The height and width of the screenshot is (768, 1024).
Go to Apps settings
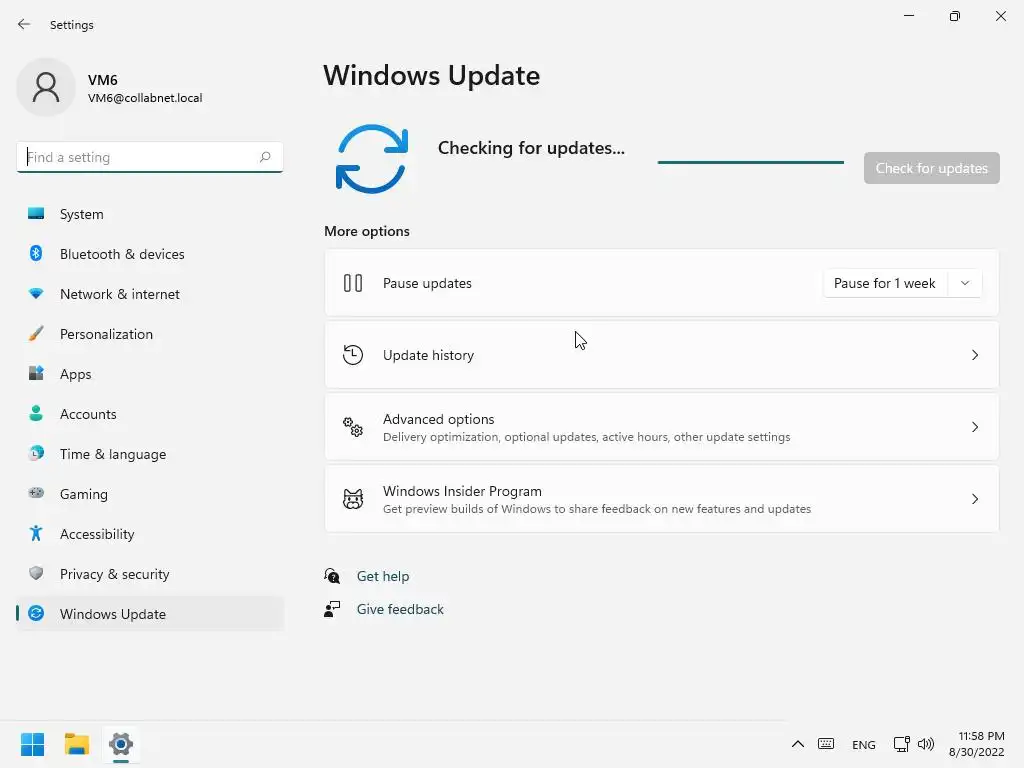[x=150, y=374]
